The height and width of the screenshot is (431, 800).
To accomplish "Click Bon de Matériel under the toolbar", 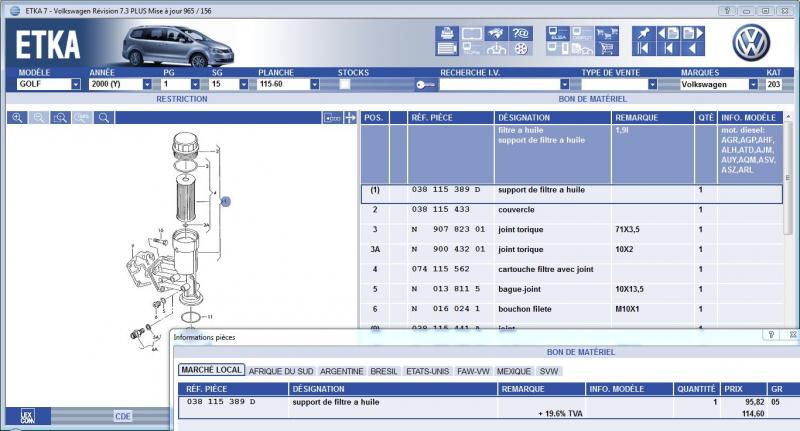I will point(592,99).
